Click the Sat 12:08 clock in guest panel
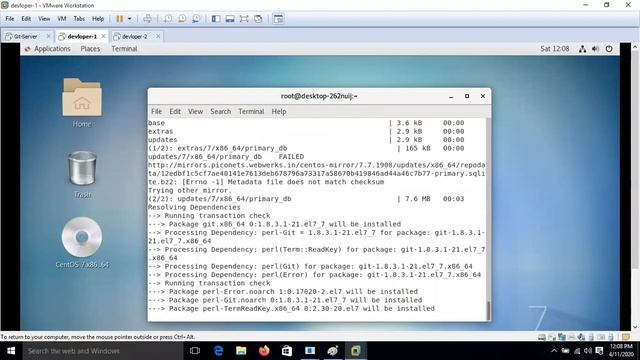 (555, 49)
